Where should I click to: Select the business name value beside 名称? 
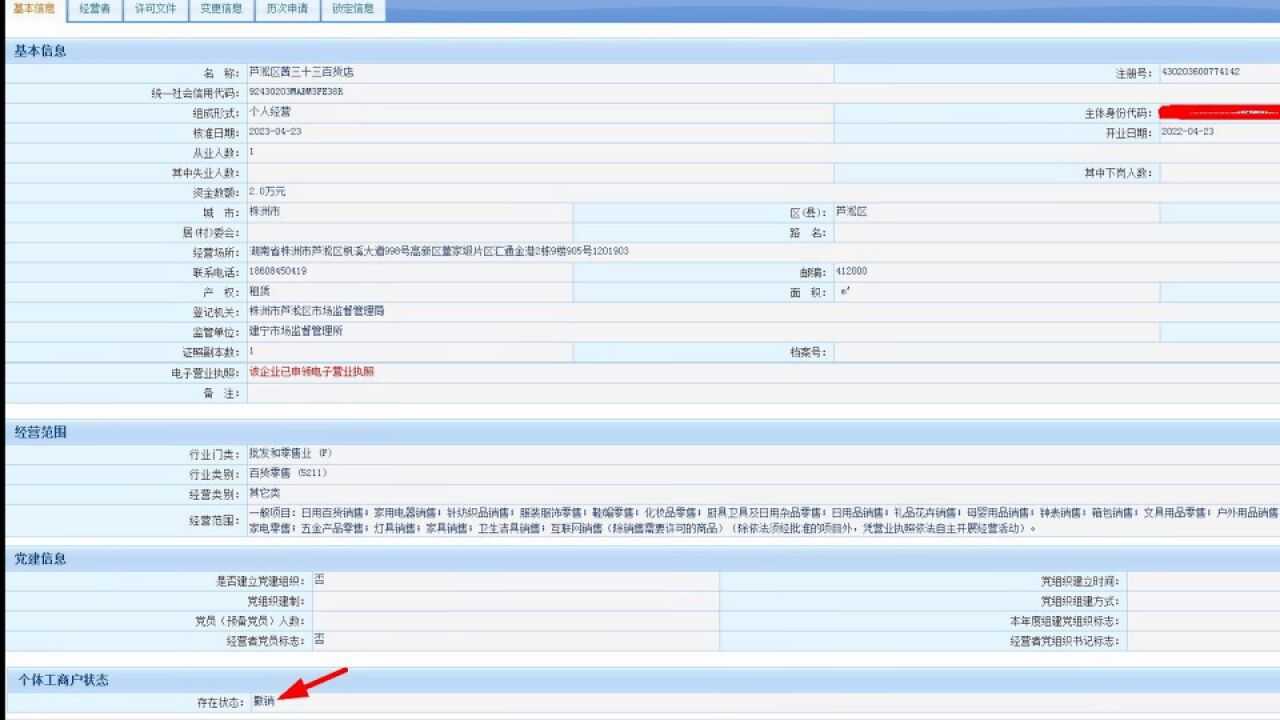(x=301, y=73)
